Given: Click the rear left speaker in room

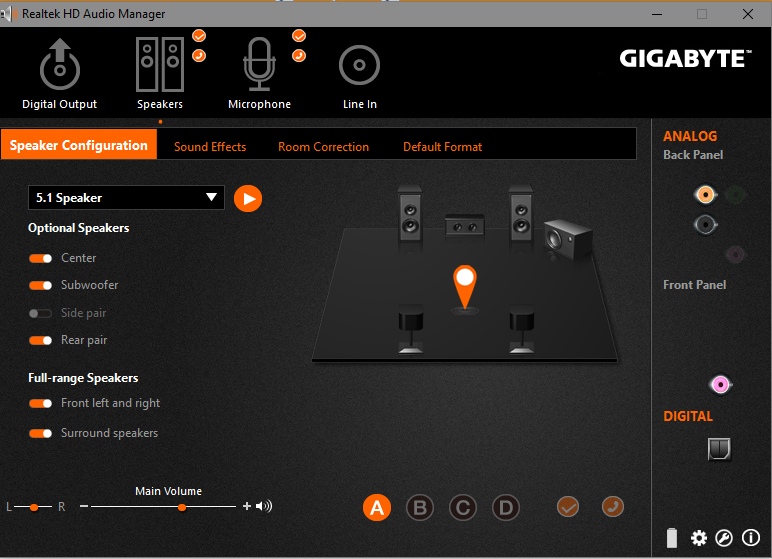Looking at the screenshot, I should 411,329.
